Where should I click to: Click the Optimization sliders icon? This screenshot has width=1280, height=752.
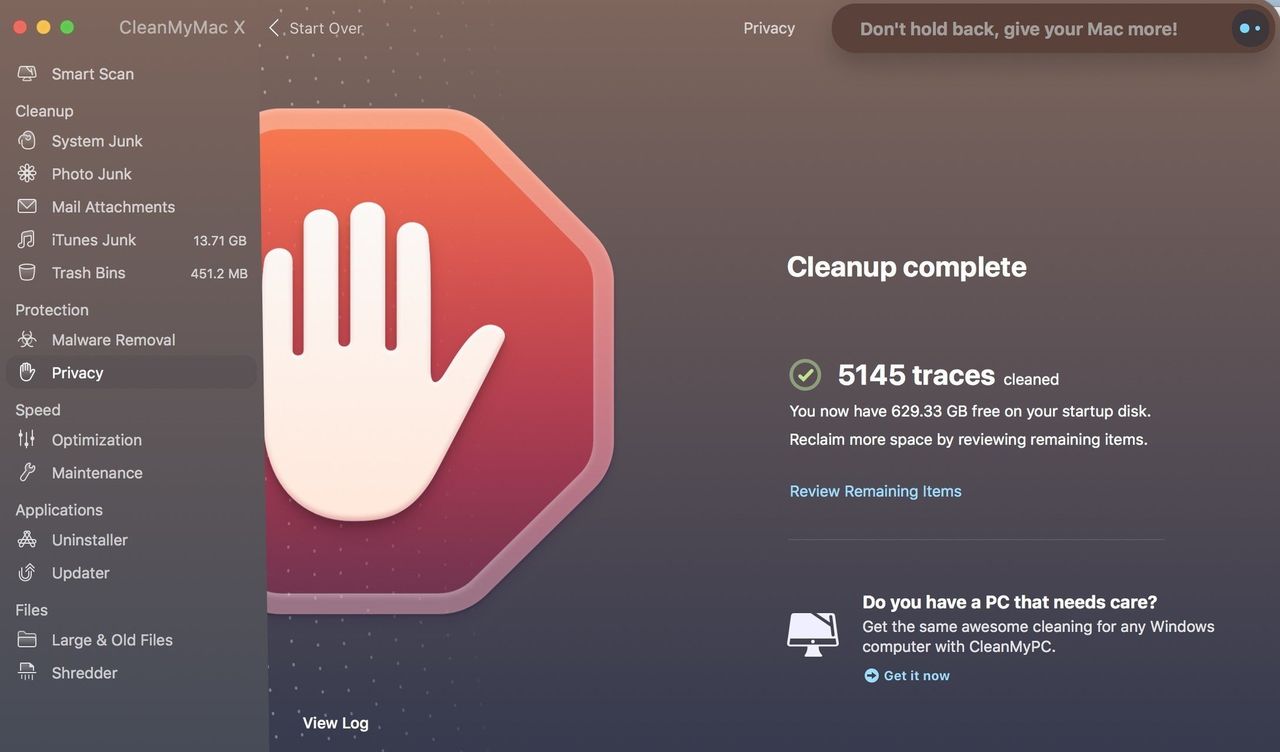point(27,440)
